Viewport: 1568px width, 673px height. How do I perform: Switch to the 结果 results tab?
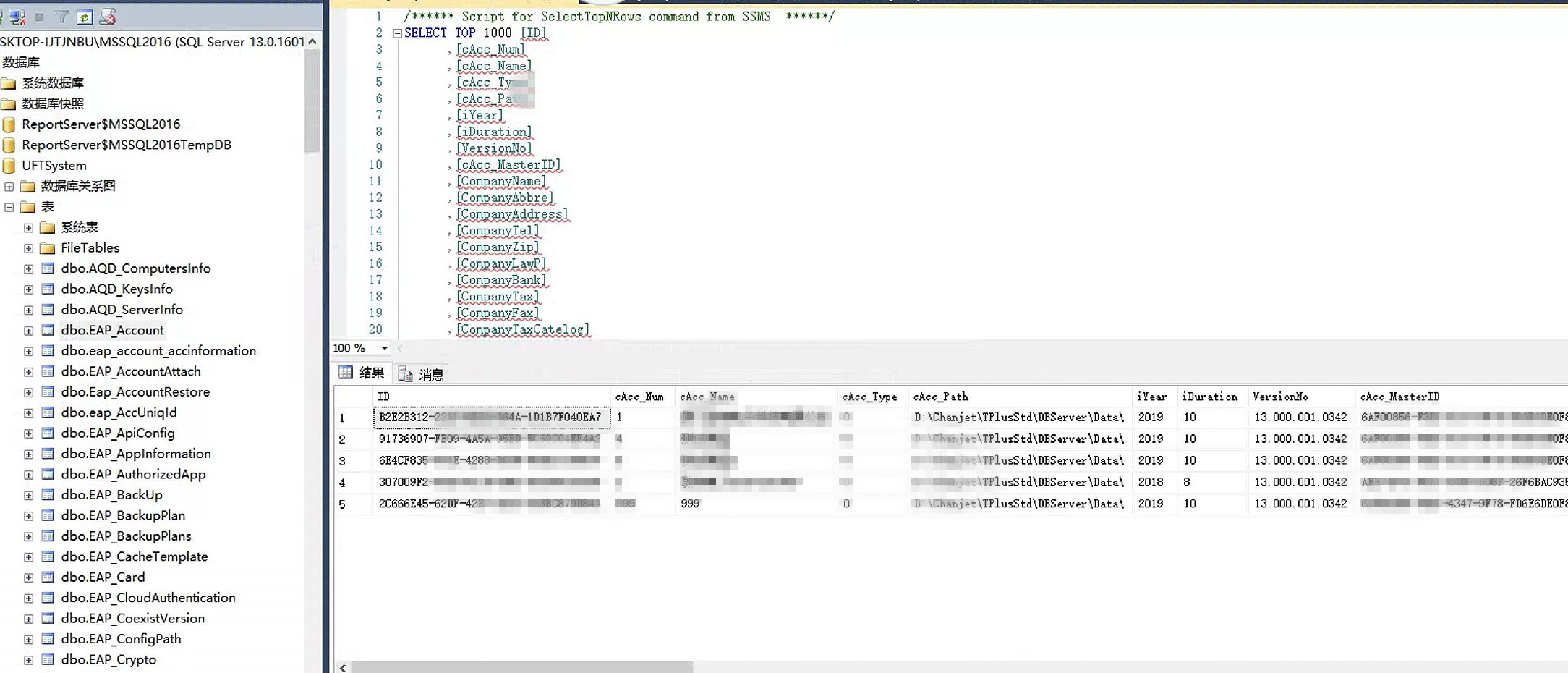362,373
